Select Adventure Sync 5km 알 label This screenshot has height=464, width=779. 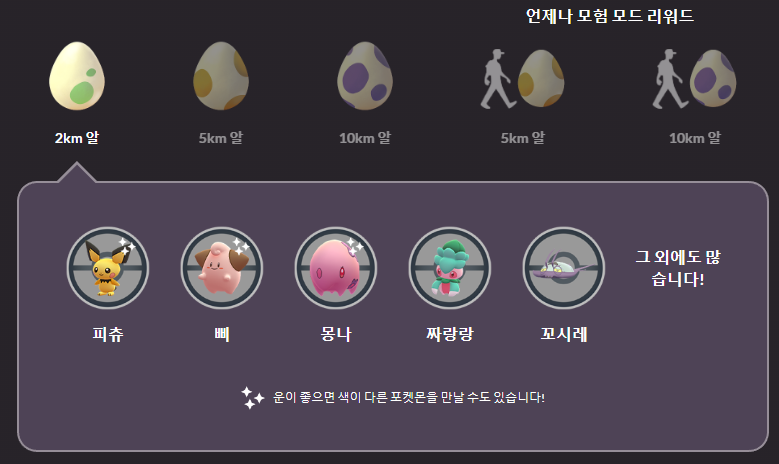pyautogui.click(x=523, y=138)
